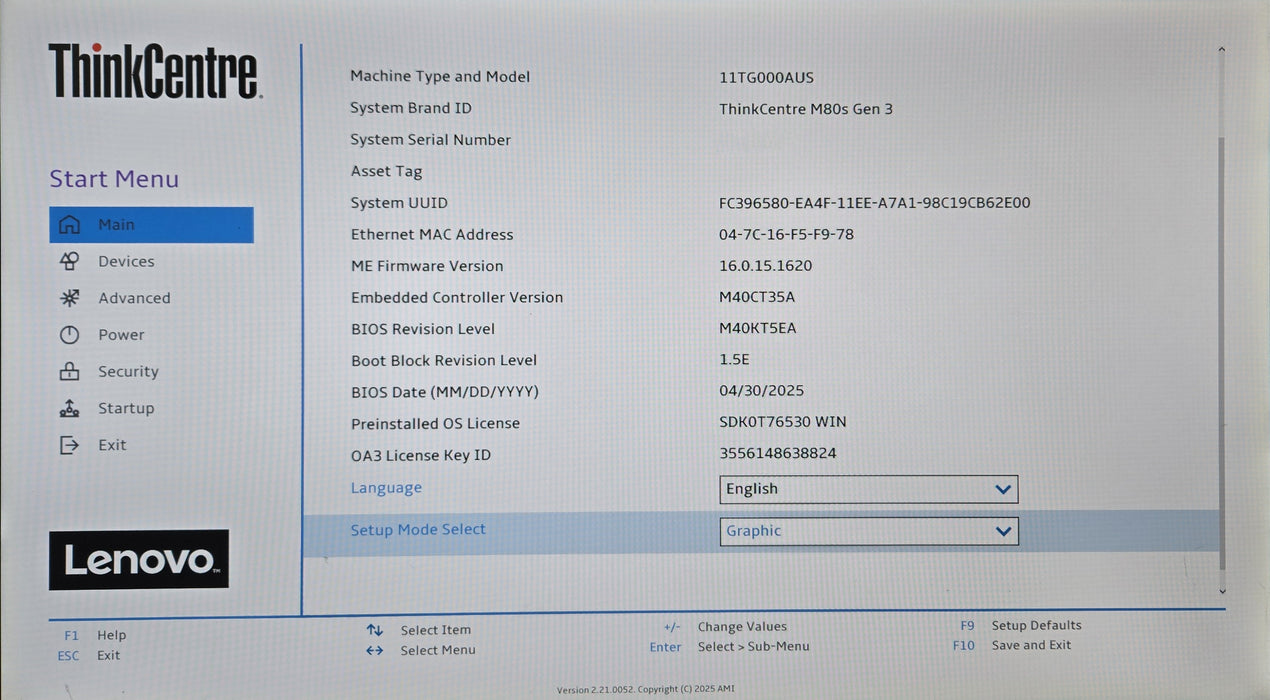Click Embedded Controller Version M40CT35A

(757, 297)
